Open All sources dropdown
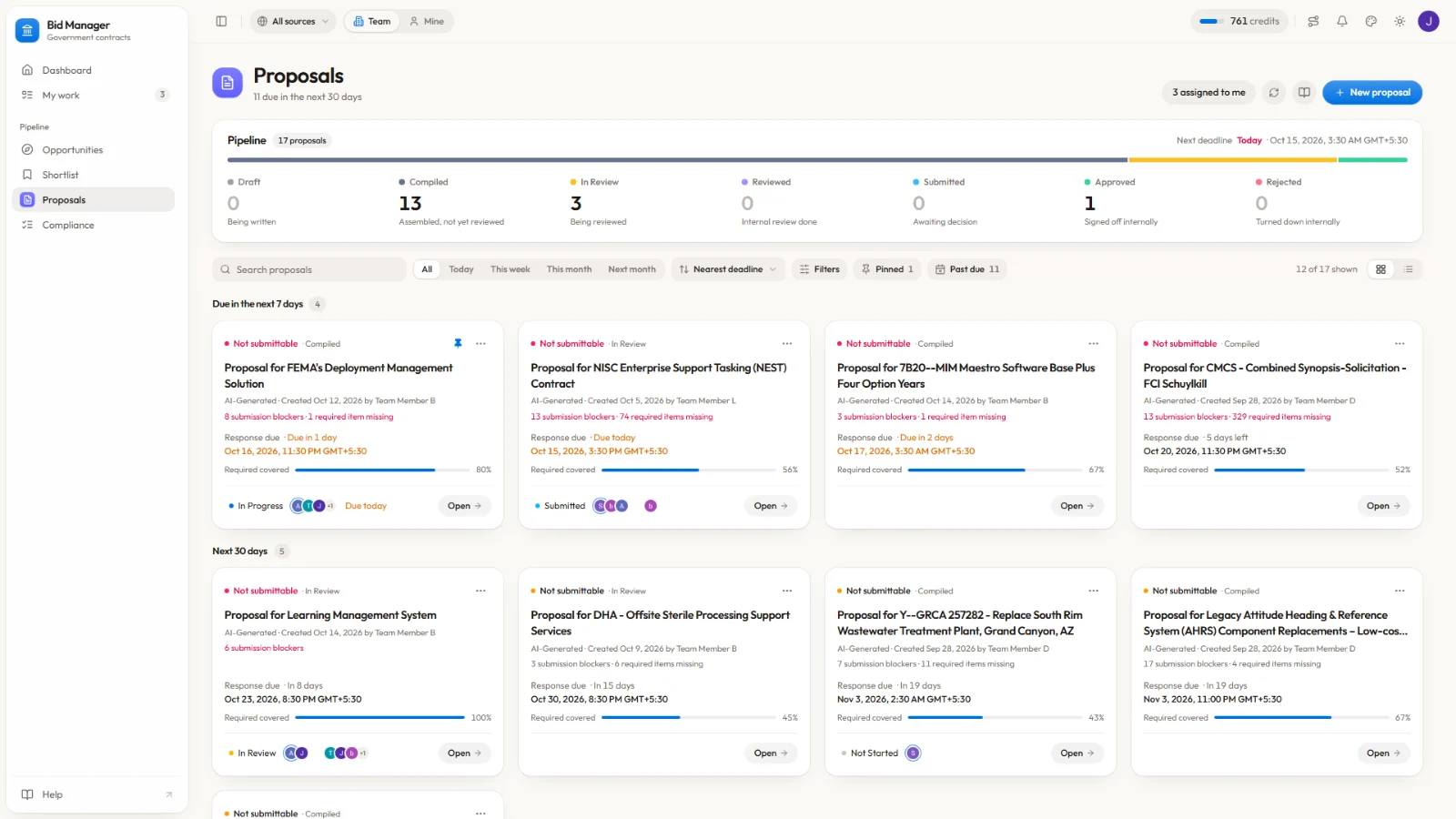 pos(293,21)
